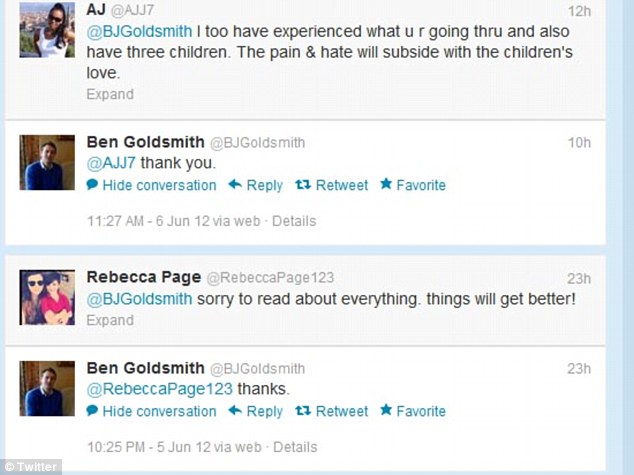Screen dimensions: 634x475
Task: Click Retweet icon under the 'thank you.' tweet
Action: click(x=302, y=185)
